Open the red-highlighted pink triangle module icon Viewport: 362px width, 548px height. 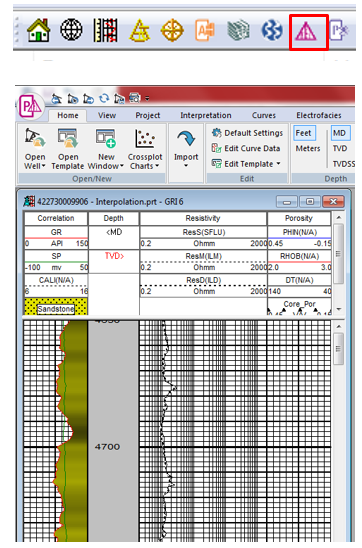click(x=306, y=31)
